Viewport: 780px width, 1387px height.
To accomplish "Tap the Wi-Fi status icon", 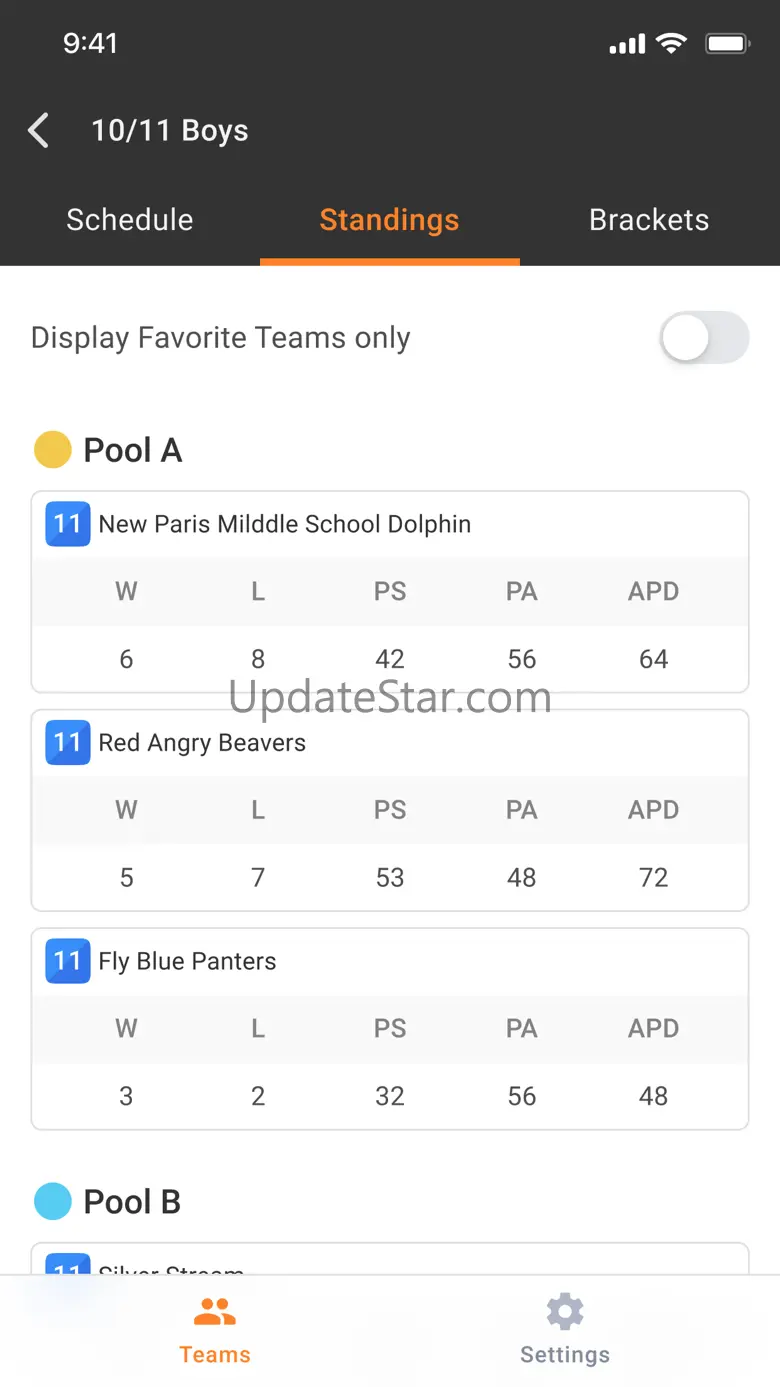I will [x=671, y=44].
